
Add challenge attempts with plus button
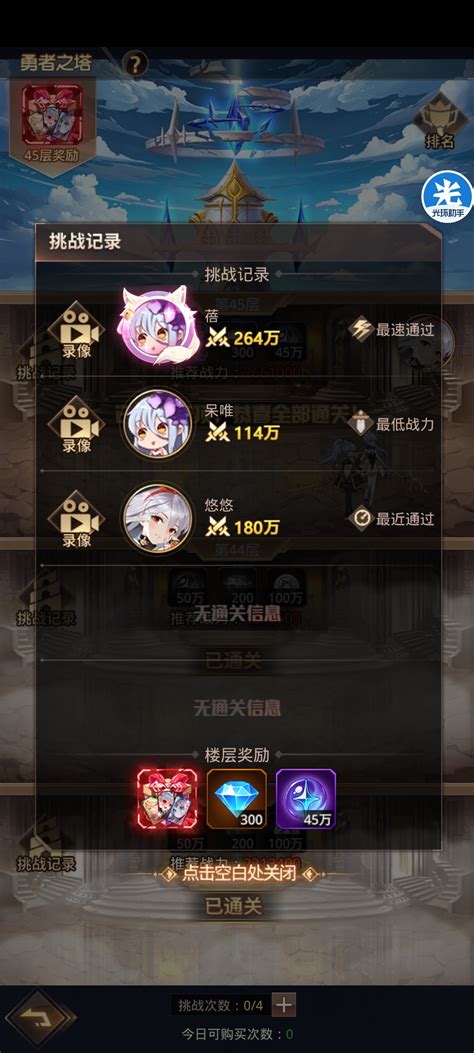click(x=283, y=1005)
